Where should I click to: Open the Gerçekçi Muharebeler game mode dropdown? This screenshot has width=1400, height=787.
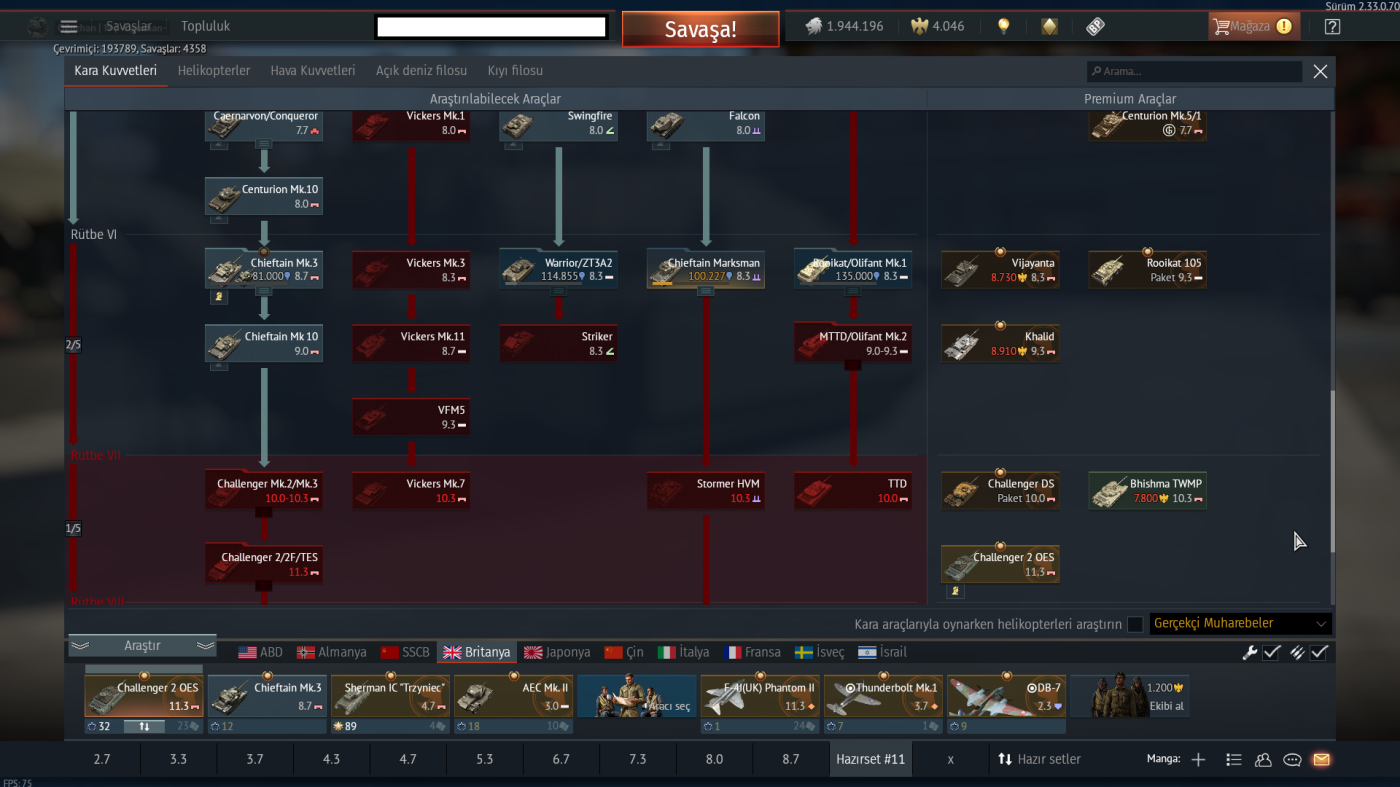[1240, 623]
